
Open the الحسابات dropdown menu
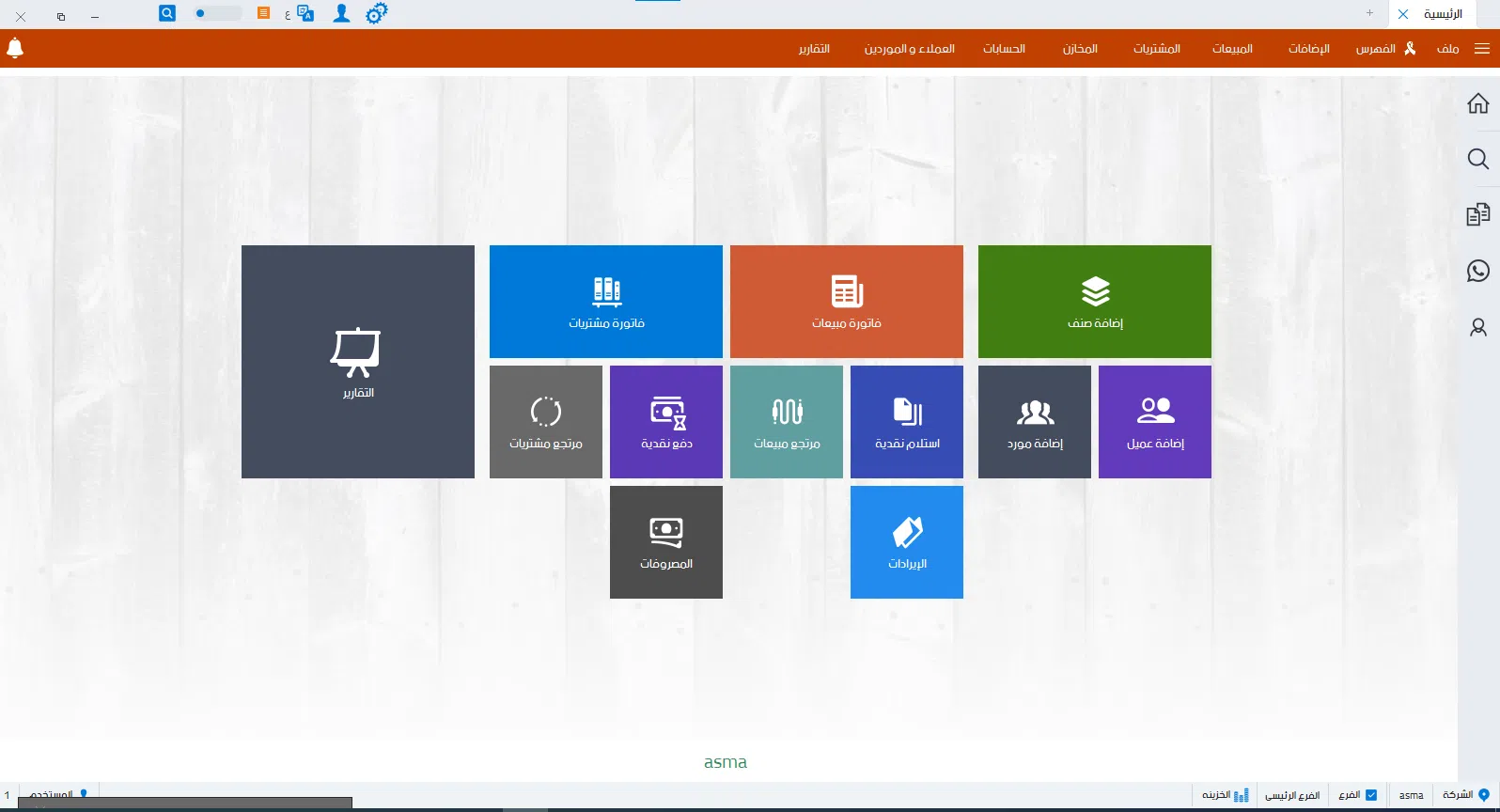click(1004, 49)
